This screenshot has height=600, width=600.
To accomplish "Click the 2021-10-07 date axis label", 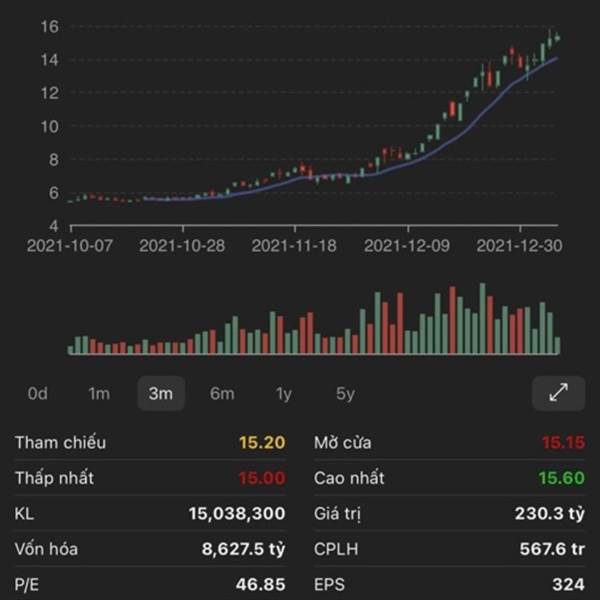I will point(70,246).
